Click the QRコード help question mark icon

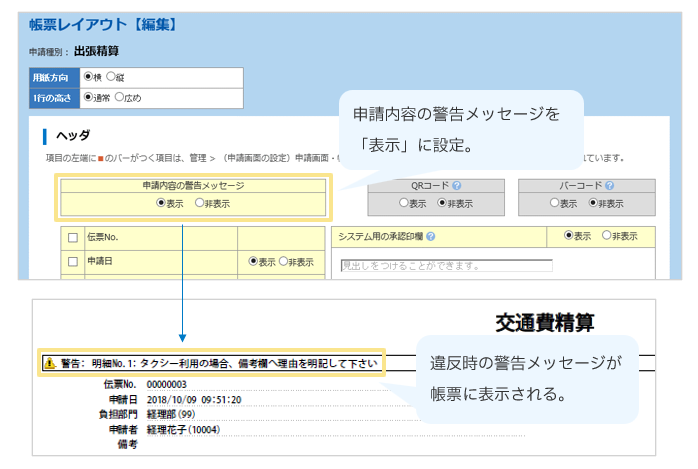tap(457, 186)
